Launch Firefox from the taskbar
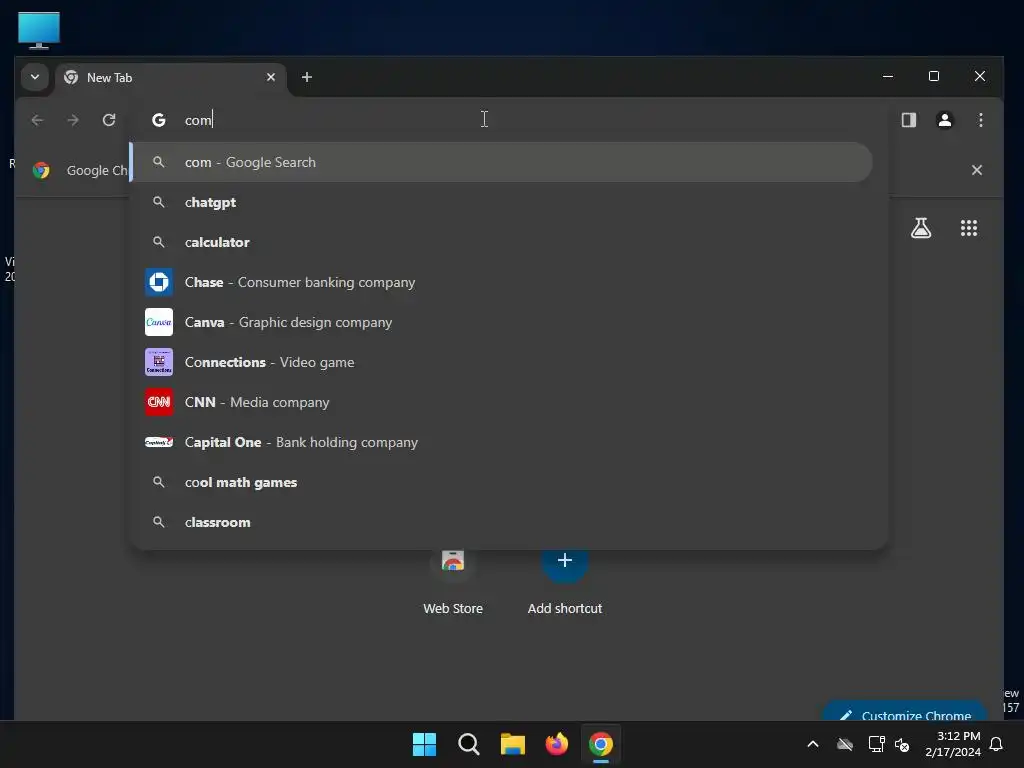The image size is (1024, 768). 556,744
